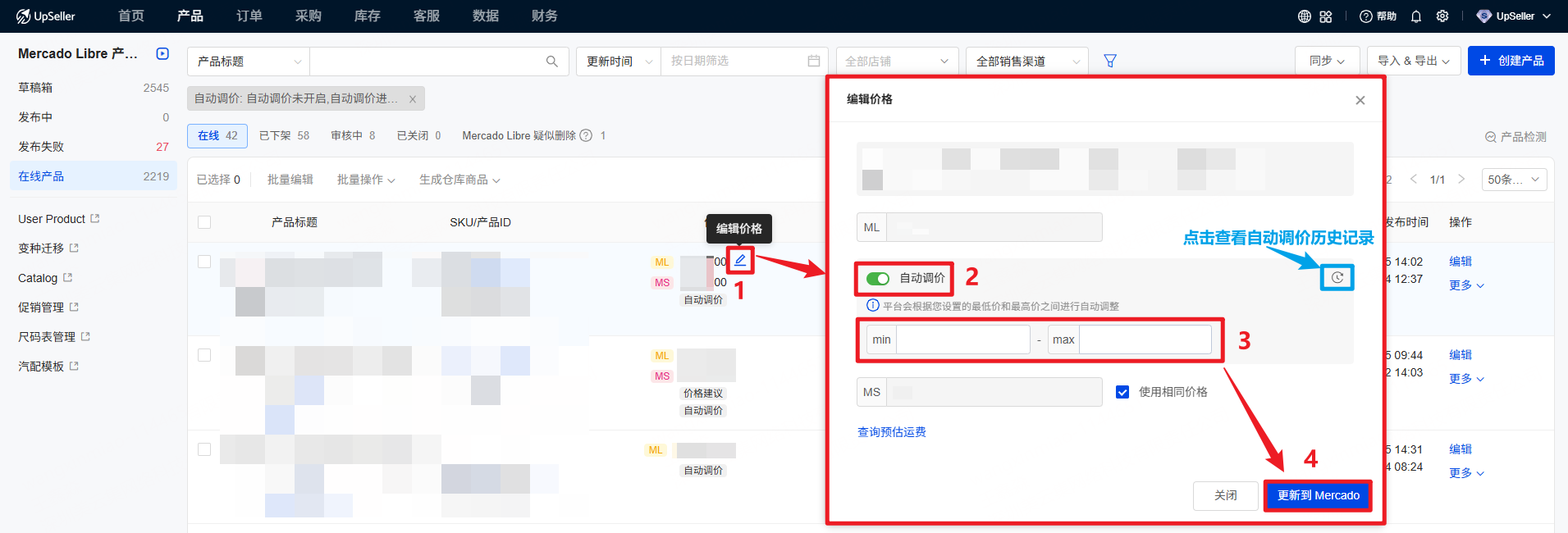
Task: Open settings gear in top bar
Action: click(x=1442, y=16)
